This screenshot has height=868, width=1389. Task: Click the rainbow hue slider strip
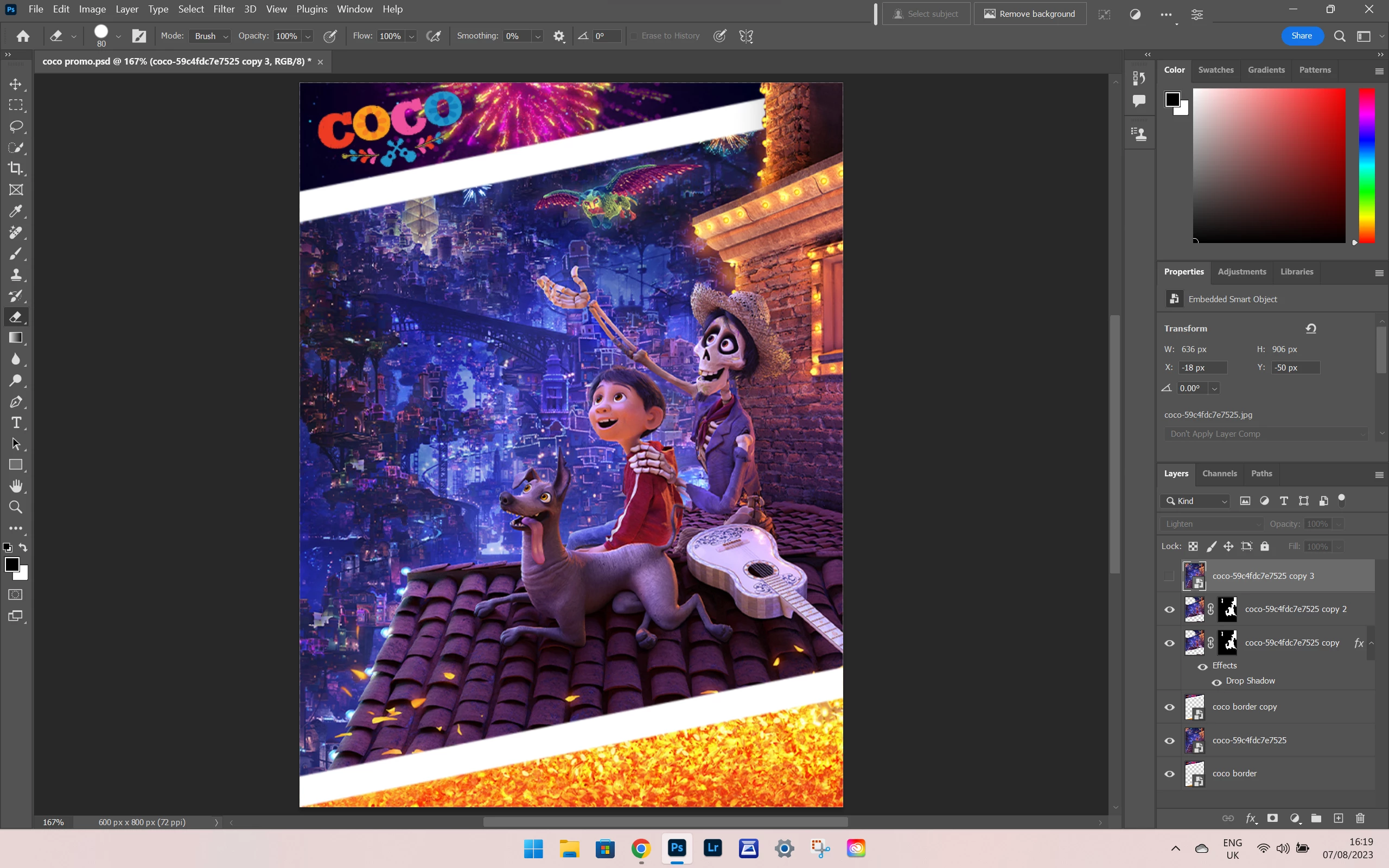[1366, 165]
